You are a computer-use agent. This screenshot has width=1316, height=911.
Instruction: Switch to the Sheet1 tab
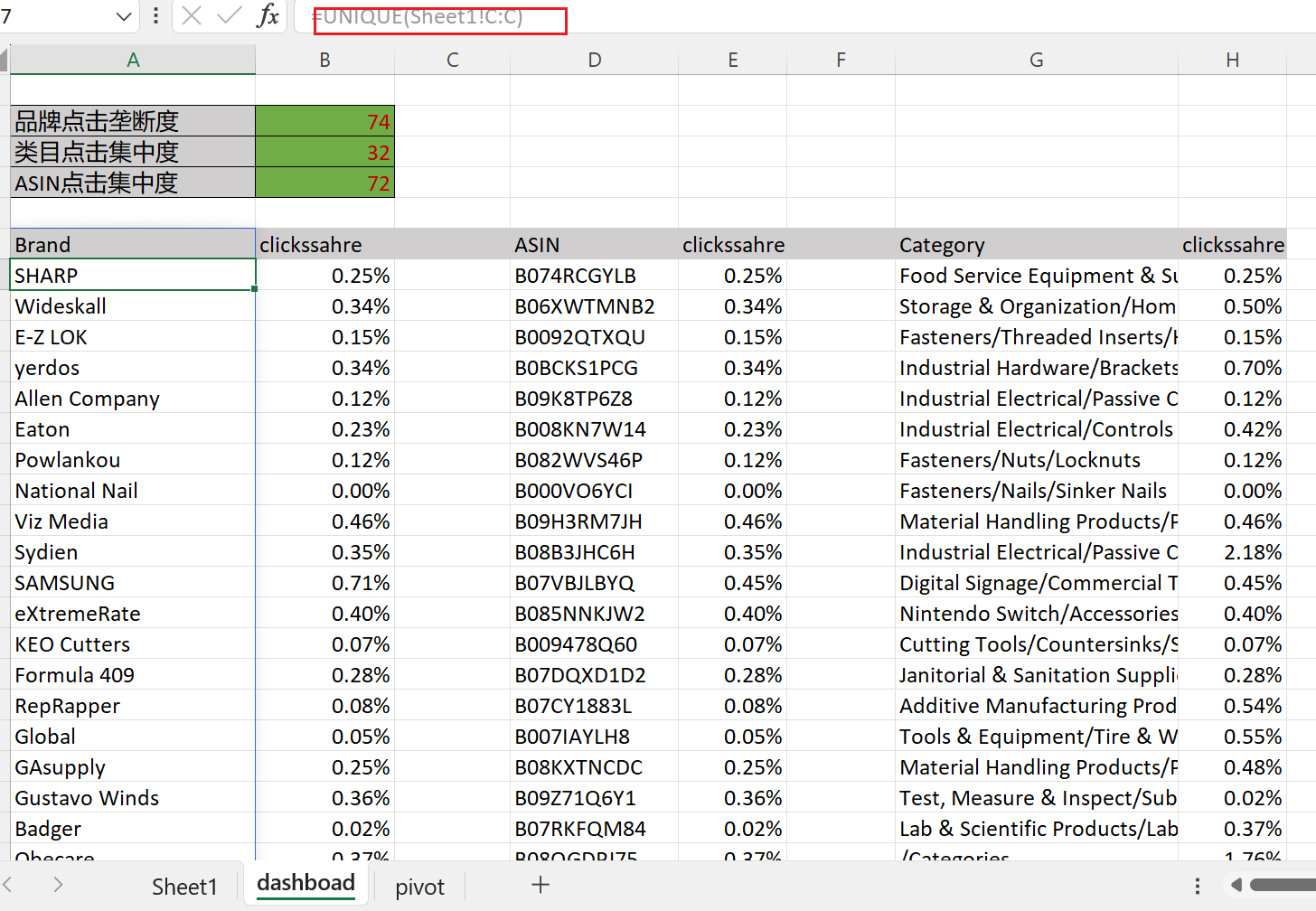(x=184, y=887)
